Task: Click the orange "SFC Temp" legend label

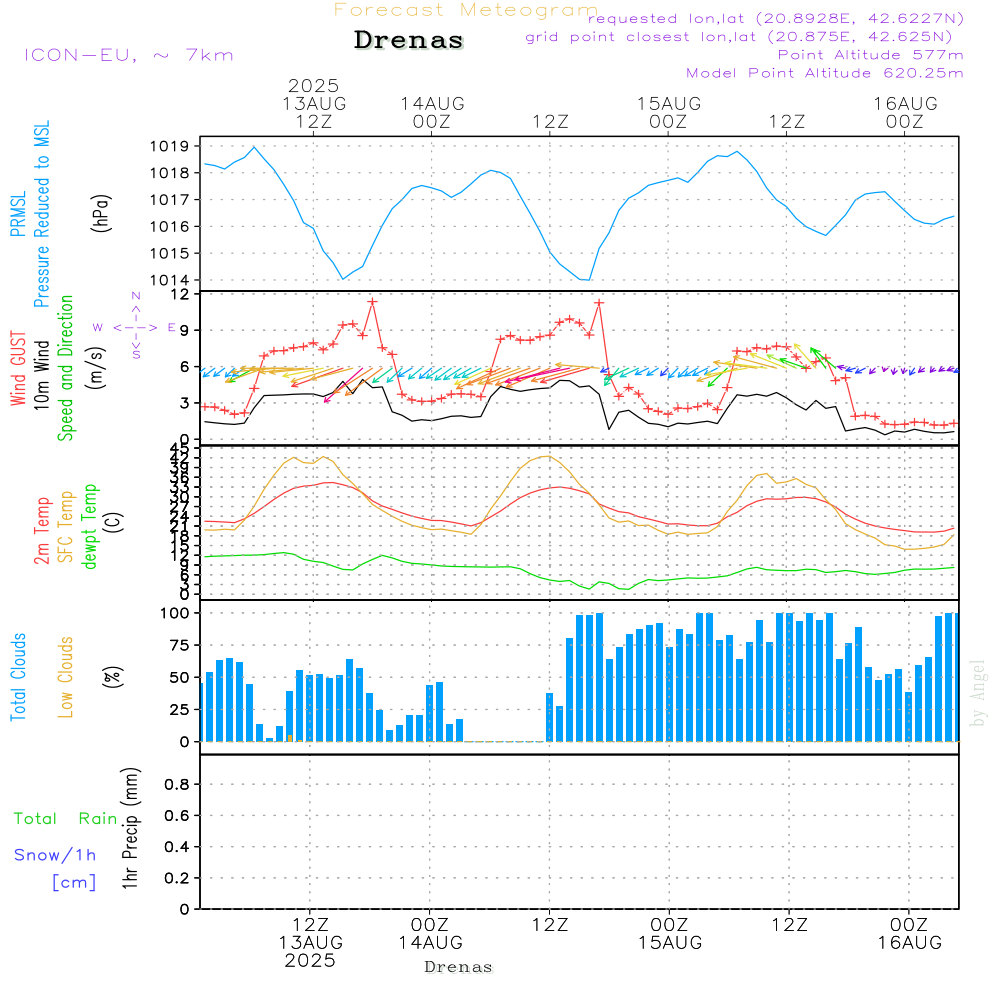Action: tap(66, 527)
